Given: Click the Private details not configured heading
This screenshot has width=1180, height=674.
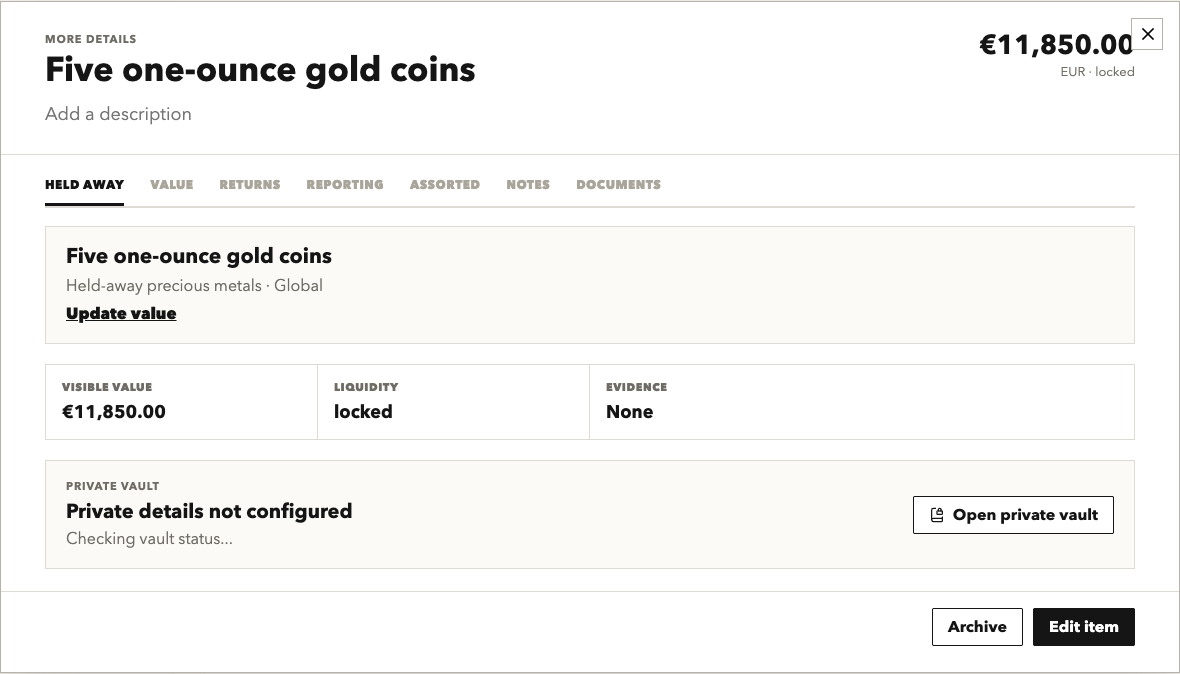Looking at the screenshot, I should tap(209, 512).
